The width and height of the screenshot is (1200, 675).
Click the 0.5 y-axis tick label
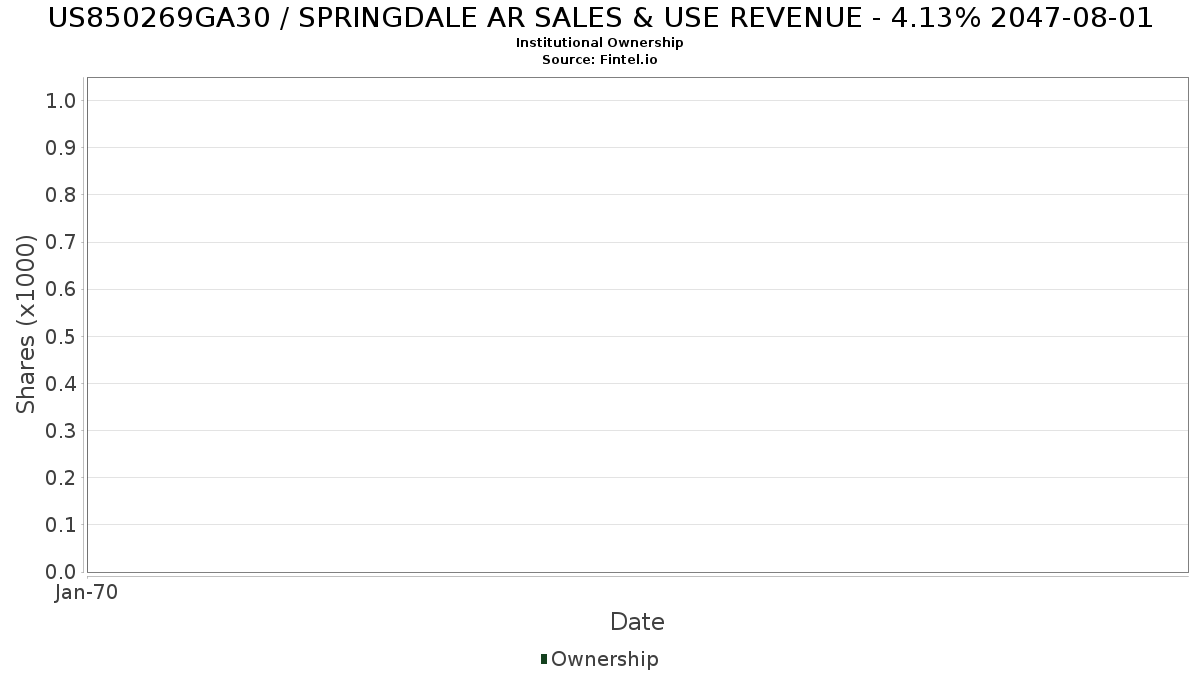(61, 336)
